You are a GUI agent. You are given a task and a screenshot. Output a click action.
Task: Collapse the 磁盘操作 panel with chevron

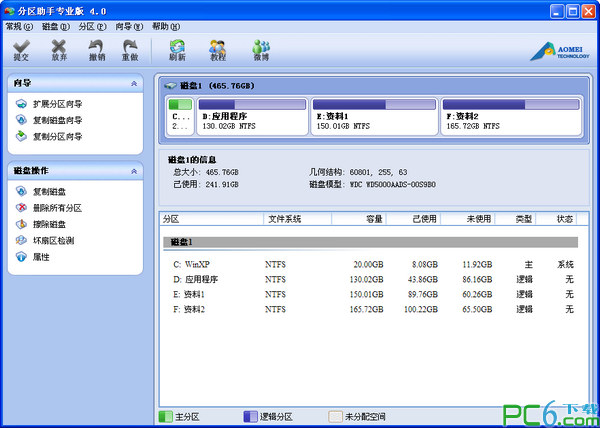pyautogui.click(x=134, y=171)
